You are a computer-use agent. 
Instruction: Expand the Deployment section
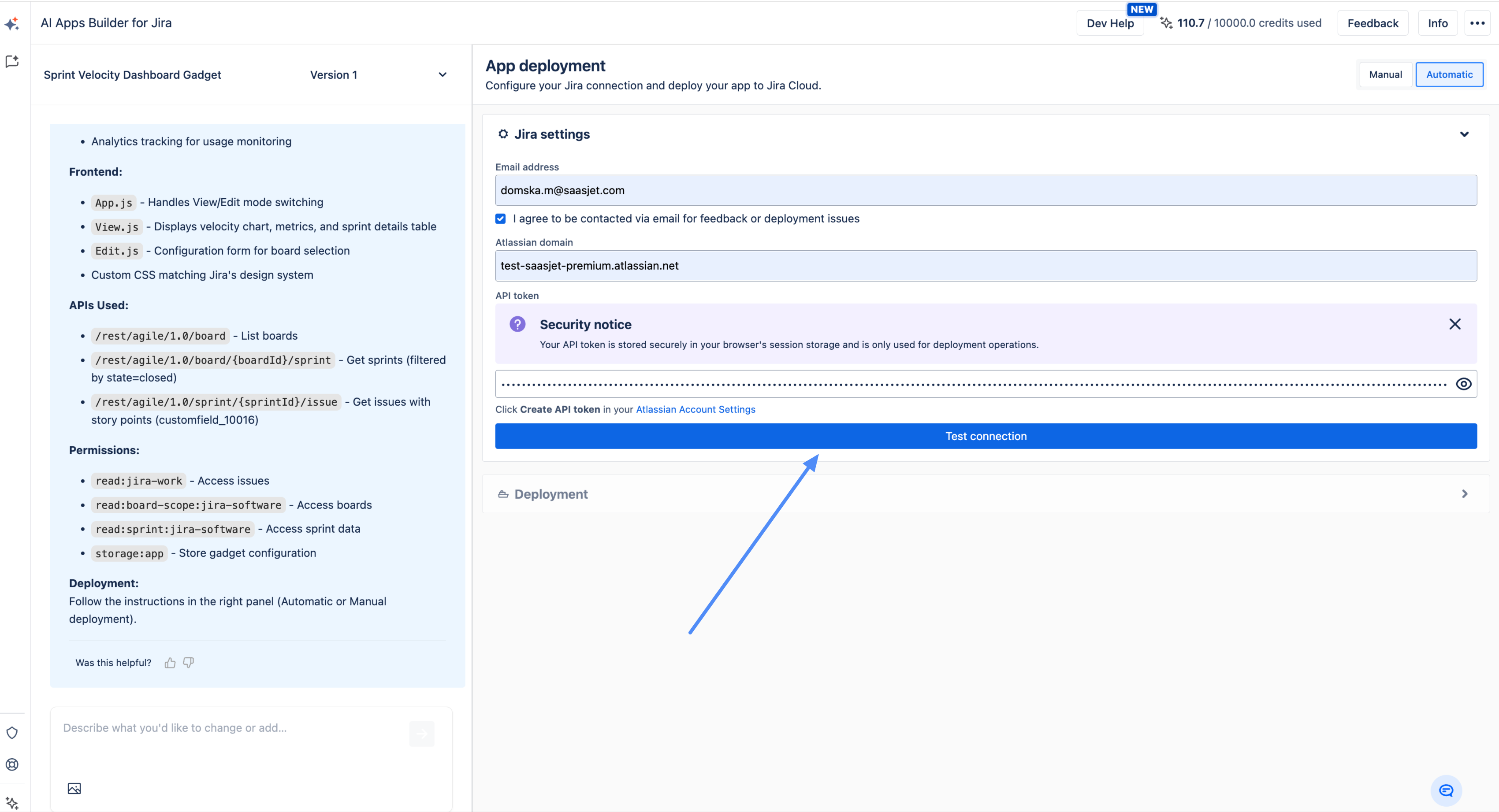click(1464, 494)
